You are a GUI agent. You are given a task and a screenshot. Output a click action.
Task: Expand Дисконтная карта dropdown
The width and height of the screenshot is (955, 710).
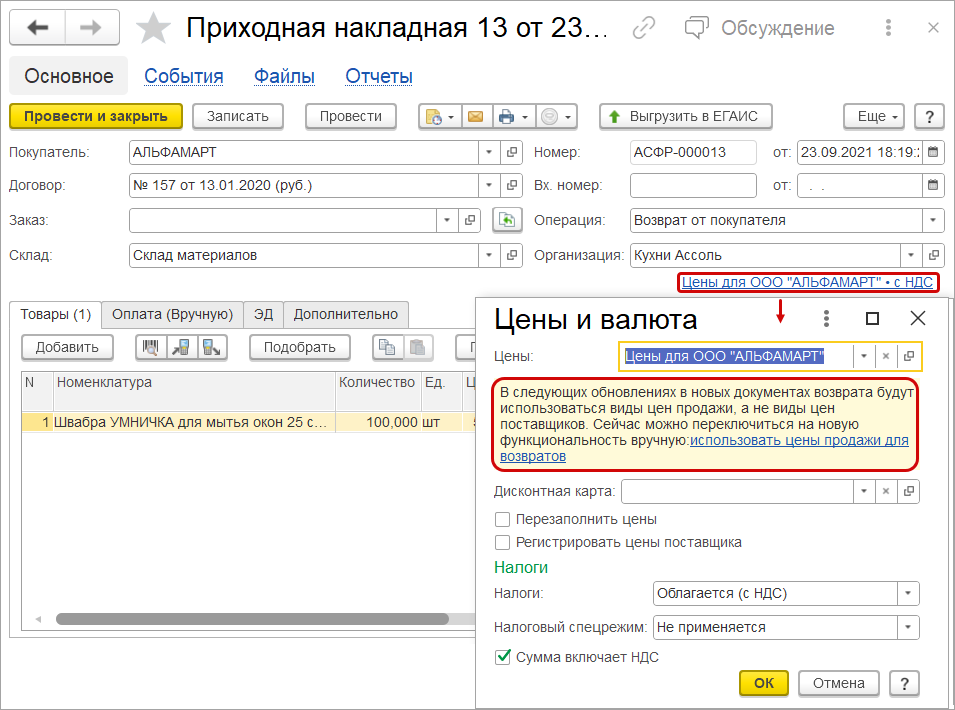(x=864, y=491)
